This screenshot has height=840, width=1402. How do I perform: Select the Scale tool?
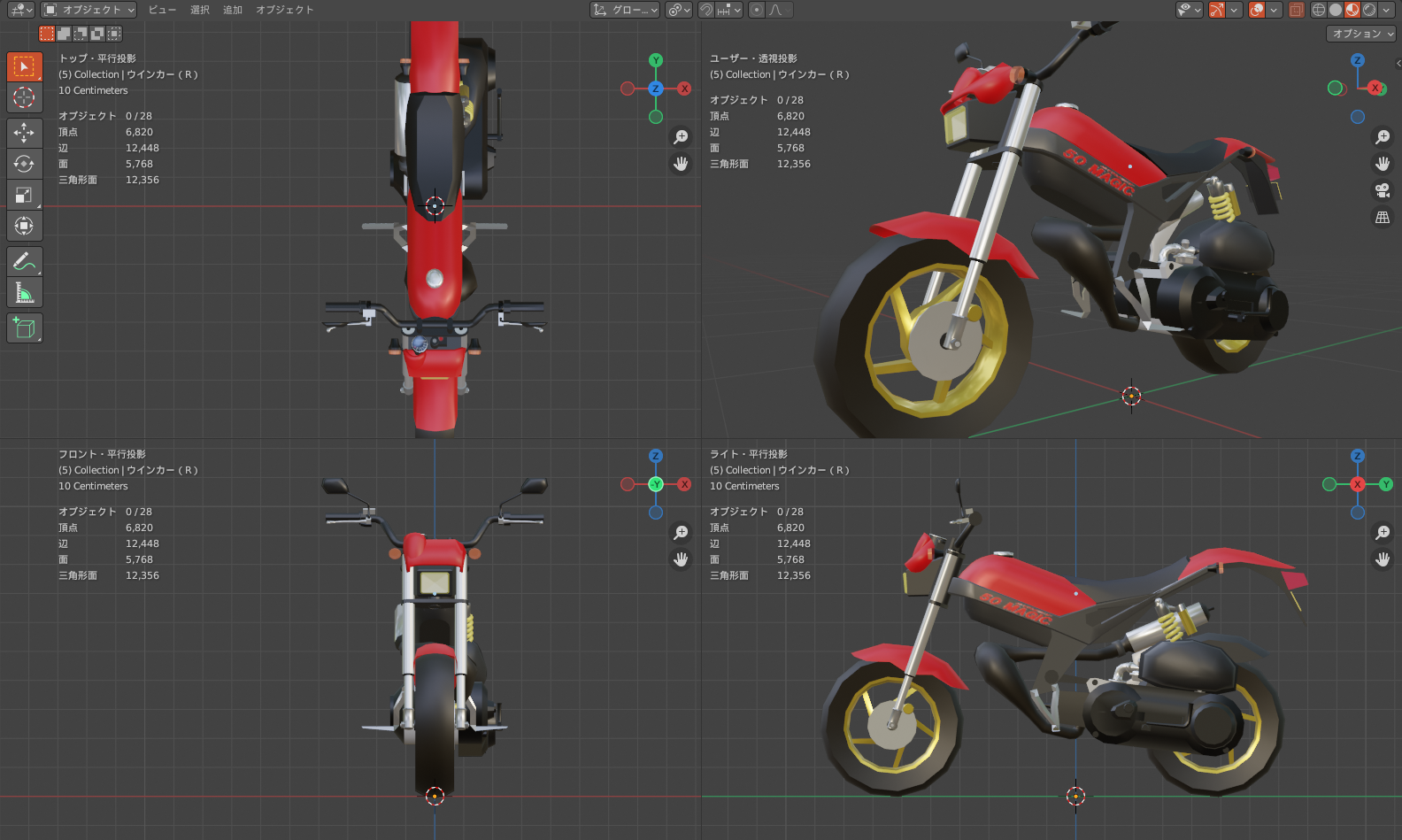(x=24, y=195)
